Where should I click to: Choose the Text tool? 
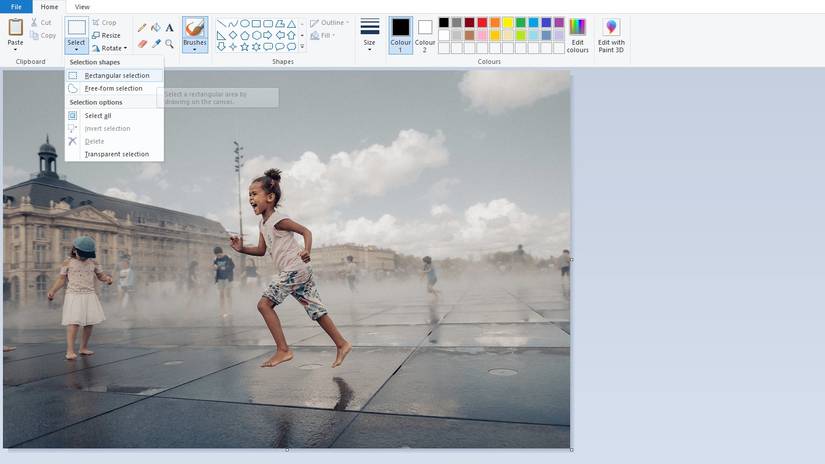pos(169,28)
